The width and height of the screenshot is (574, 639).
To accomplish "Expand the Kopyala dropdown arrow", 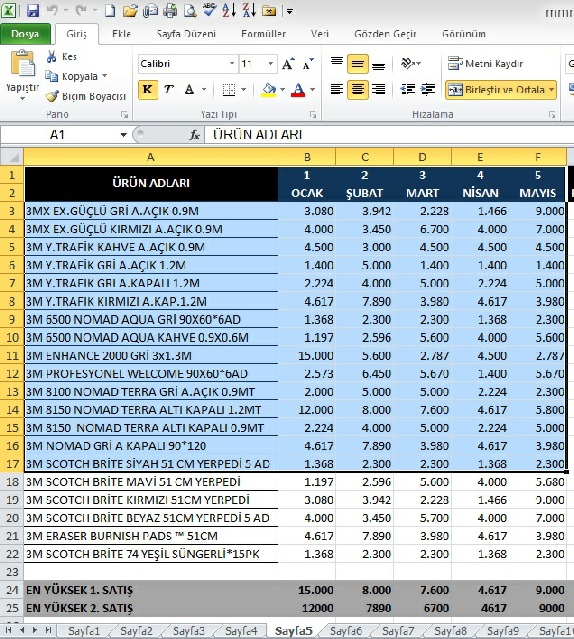I will (x=104, y=76).
